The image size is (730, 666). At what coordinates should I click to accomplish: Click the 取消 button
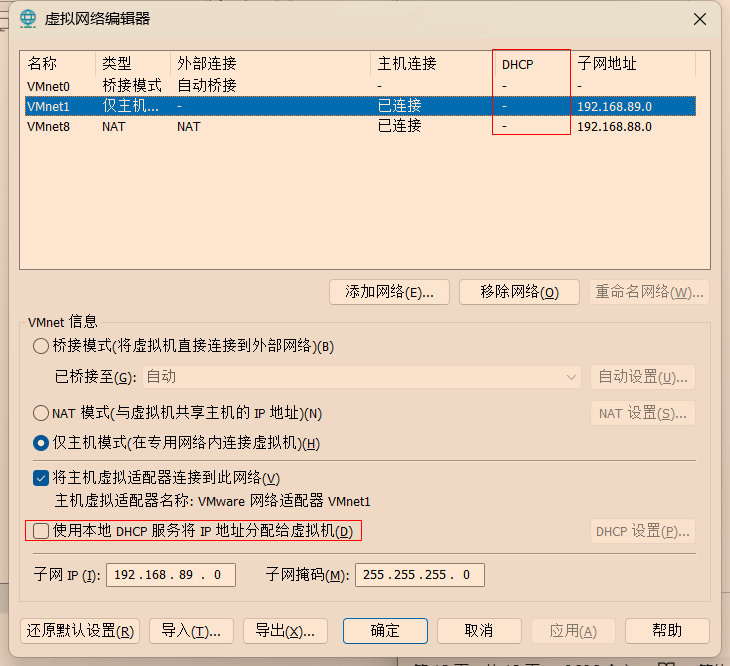[x=479, y=631]
